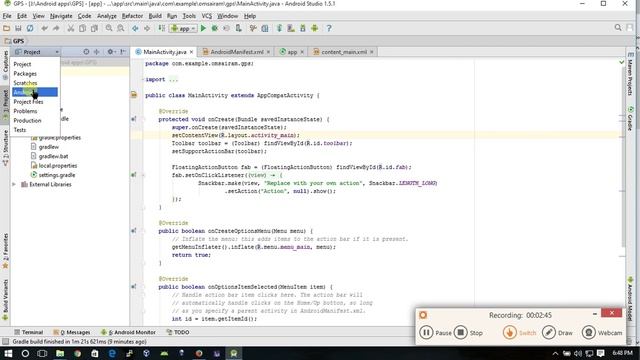Open the Build menu

coord(155,16)
